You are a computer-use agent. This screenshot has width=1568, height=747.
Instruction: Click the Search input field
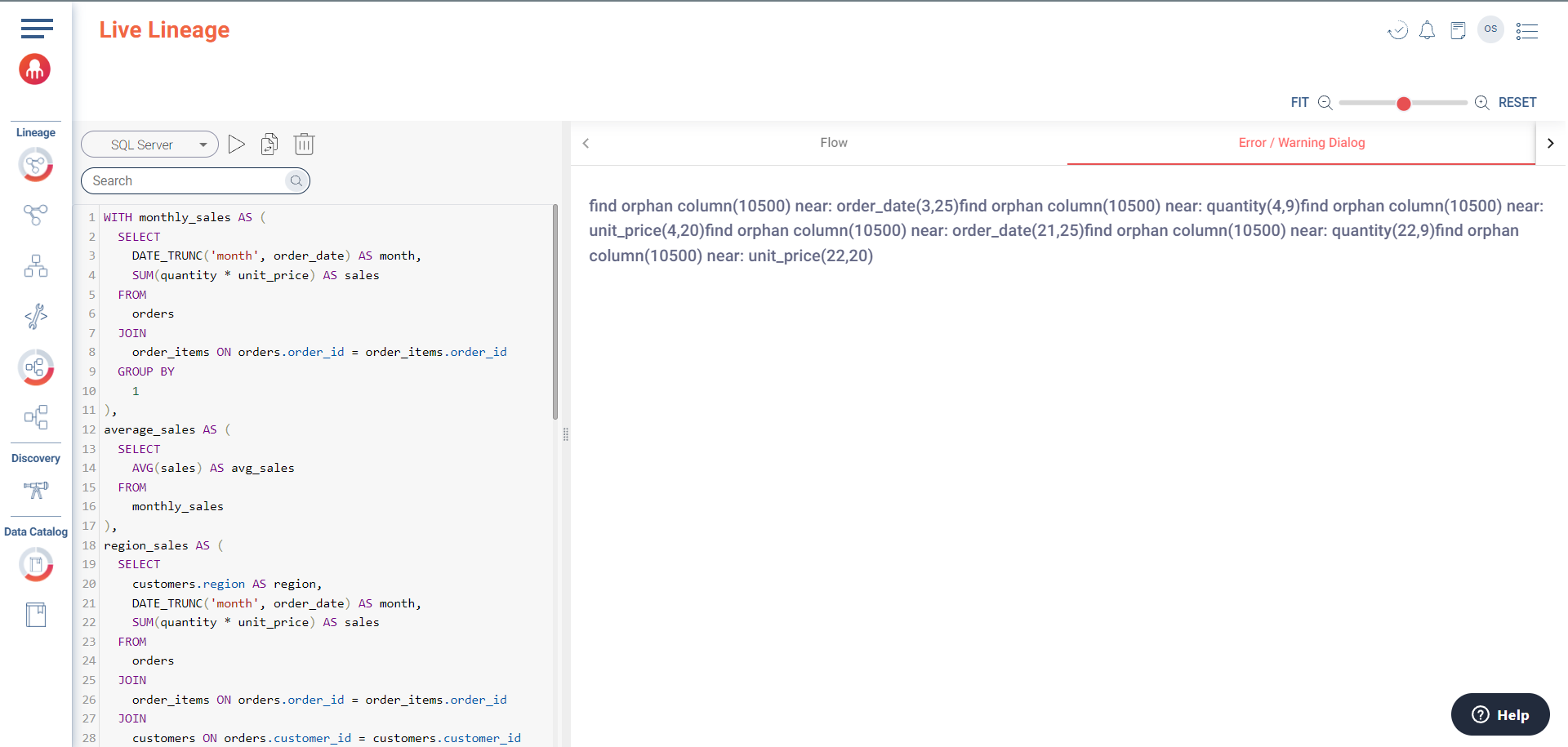coord(188,180)
